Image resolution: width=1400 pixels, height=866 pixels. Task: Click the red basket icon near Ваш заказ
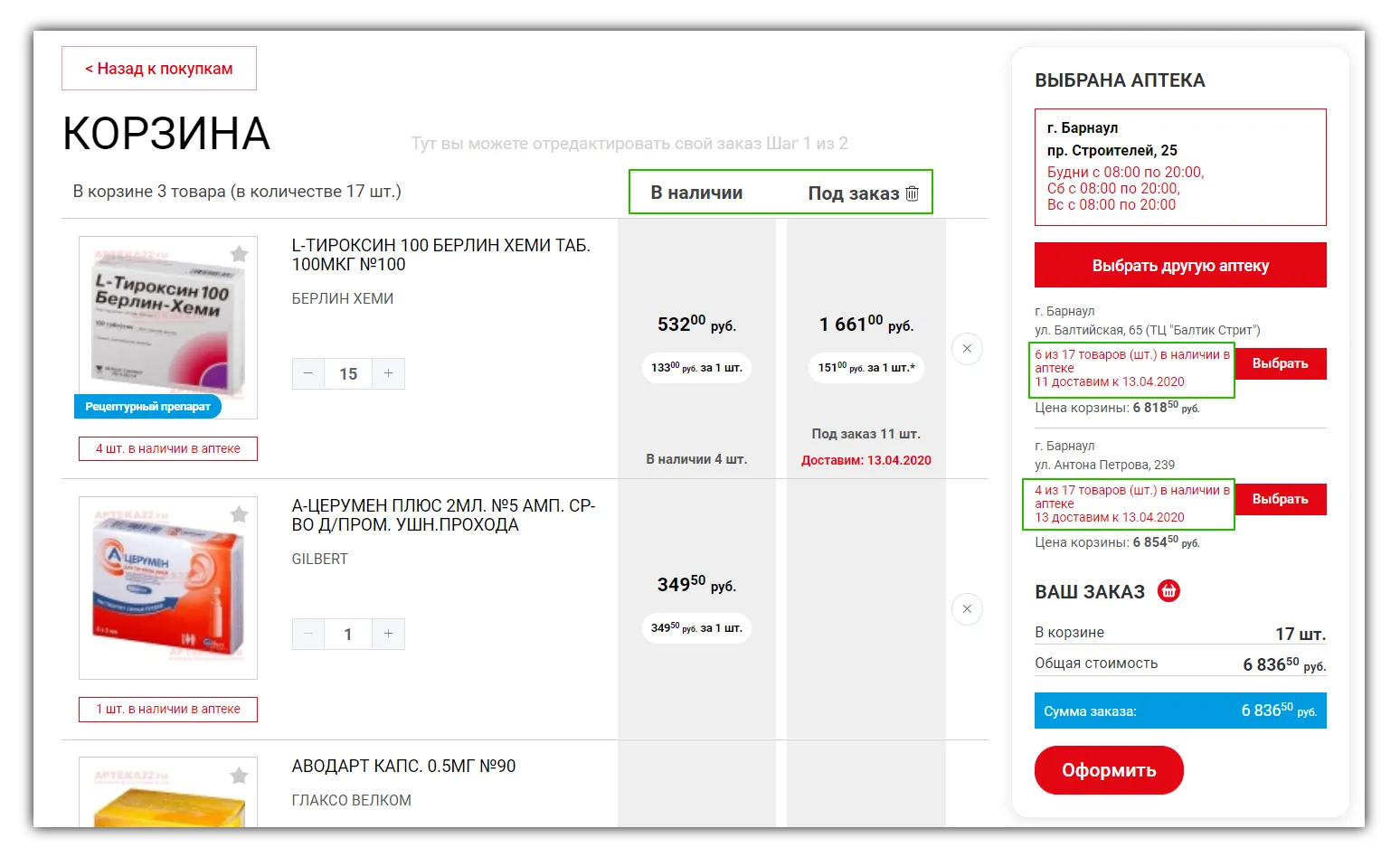coord(1168,591)
